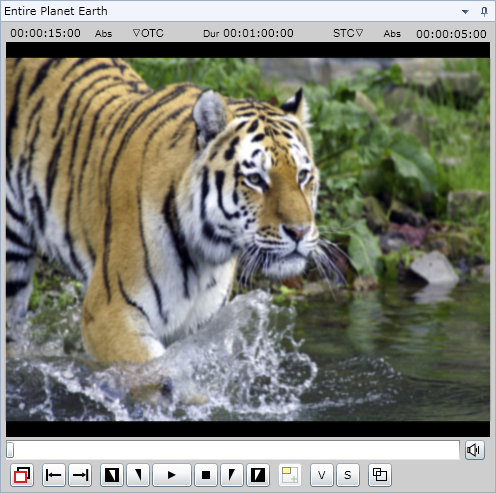Step forward one frame

pos(232,475)
